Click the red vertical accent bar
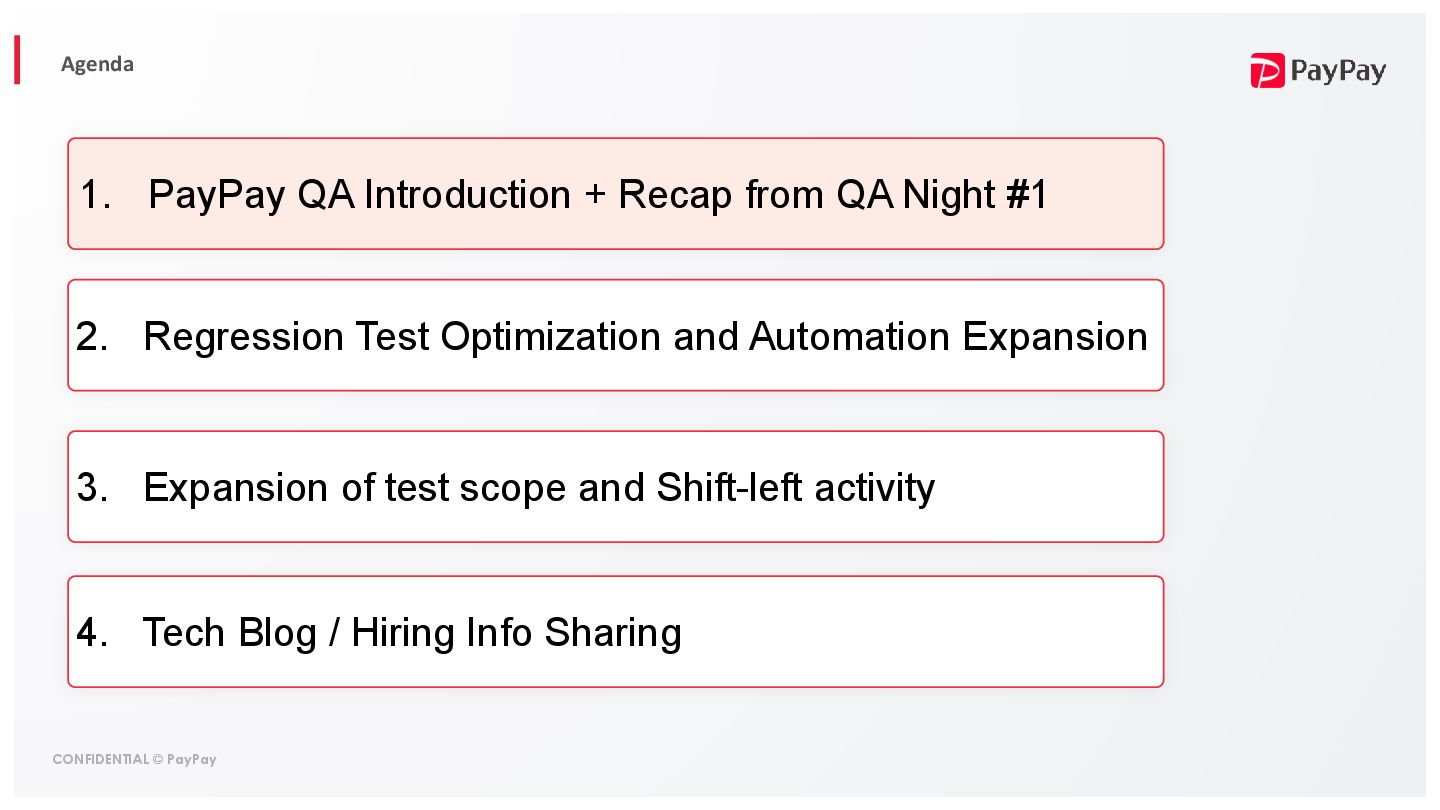The image size is (1440, 810). pyautogui.click(x=17, y=60)
